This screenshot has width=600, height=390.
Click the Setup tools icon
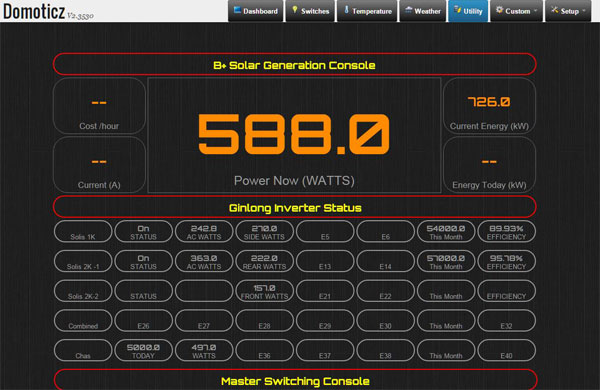tap(554, 10)
